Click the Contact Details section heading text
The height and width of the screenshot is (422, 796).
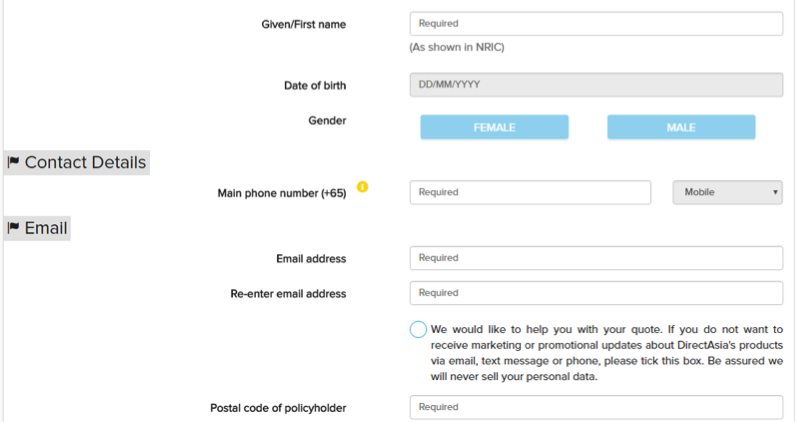click(85, 163)
